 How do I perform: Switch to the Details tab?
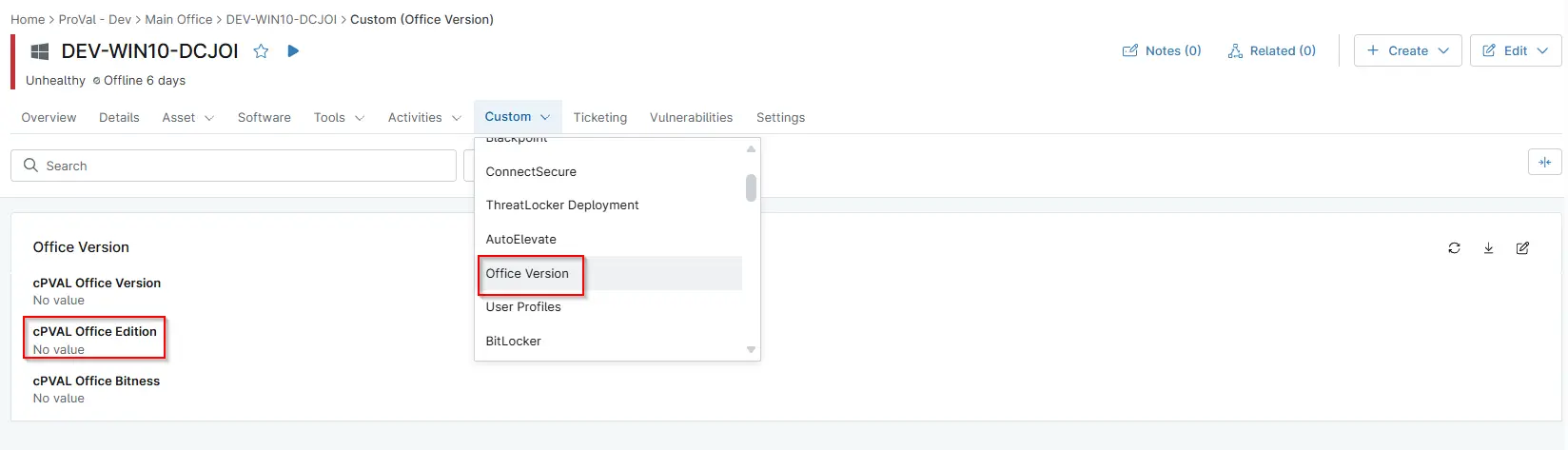[x=119, y=118]
